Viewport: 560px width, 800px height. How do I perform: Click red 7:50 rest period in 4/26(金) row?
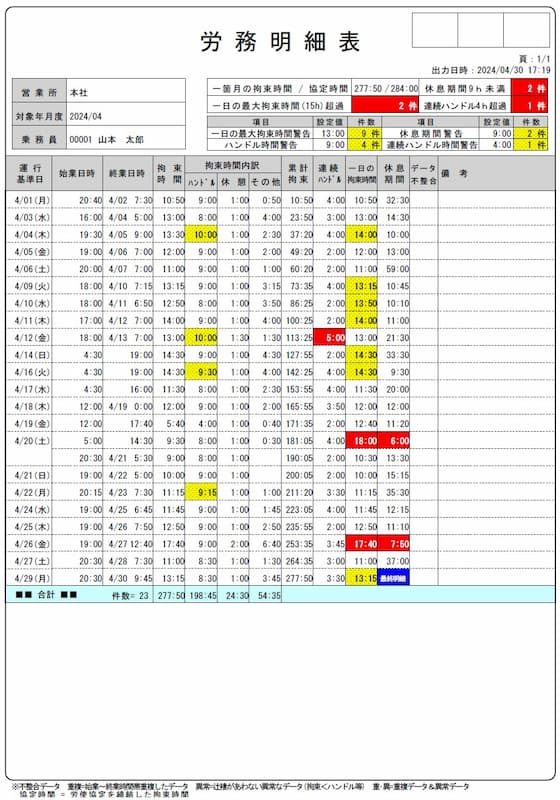coord(393,544)
